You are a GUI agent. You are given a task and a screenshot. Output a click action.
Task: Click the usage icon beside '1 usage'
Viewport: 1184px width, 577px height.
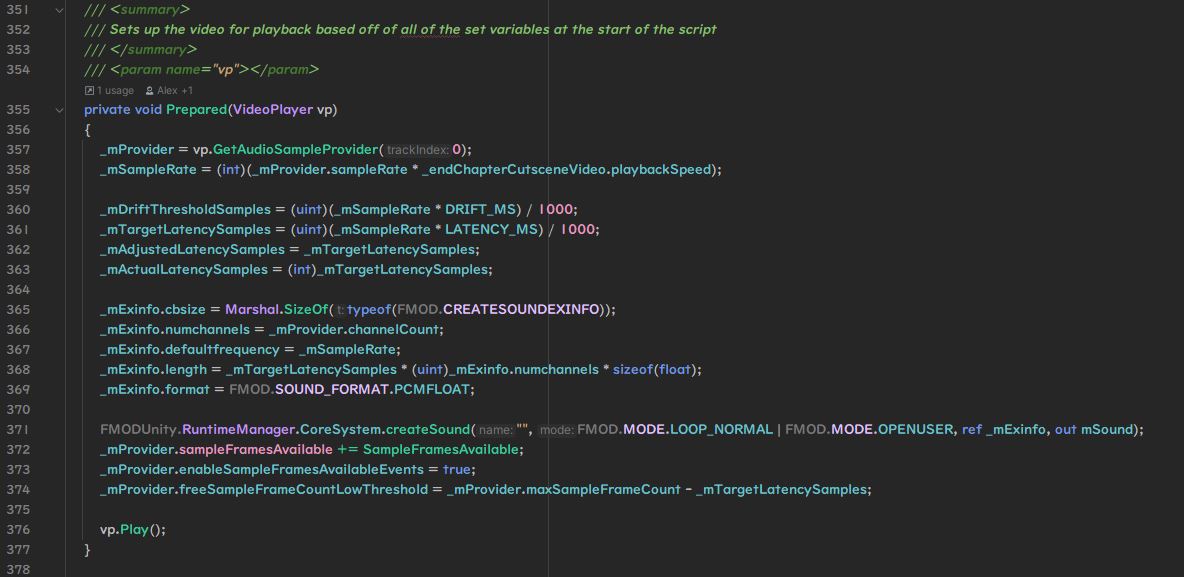point(90,90)
